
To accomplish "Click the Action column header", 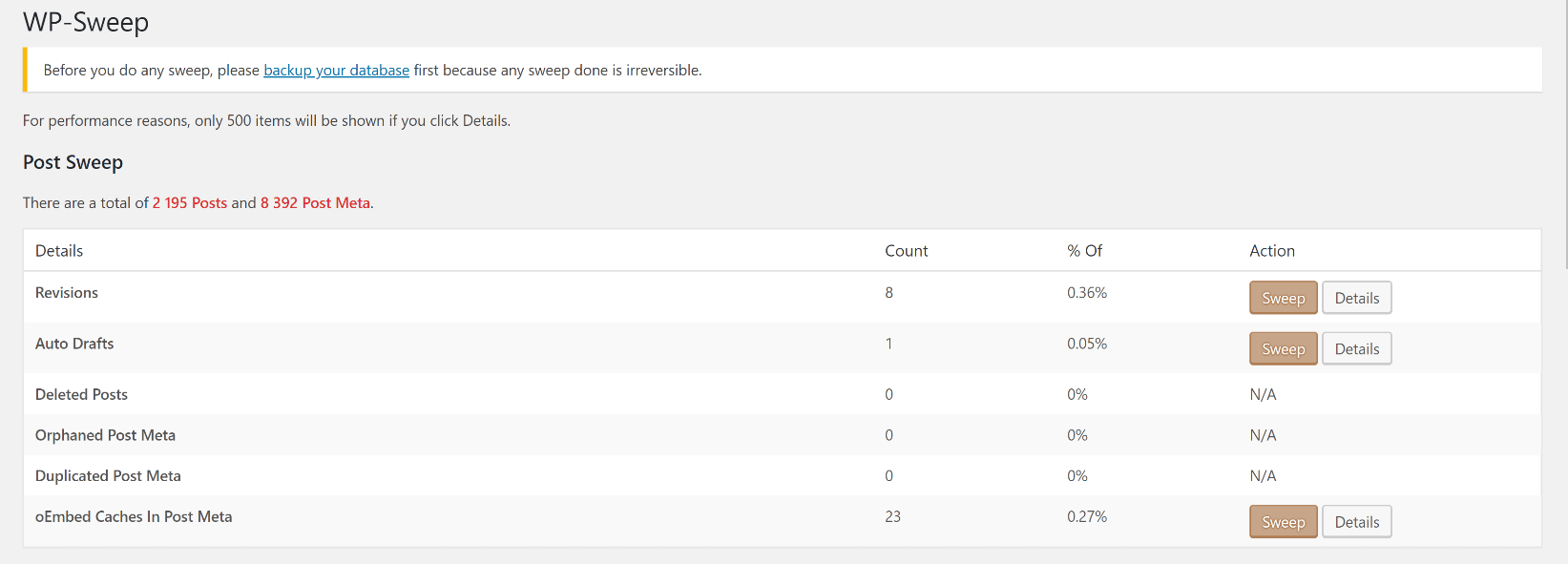I will pos(1272,251).
